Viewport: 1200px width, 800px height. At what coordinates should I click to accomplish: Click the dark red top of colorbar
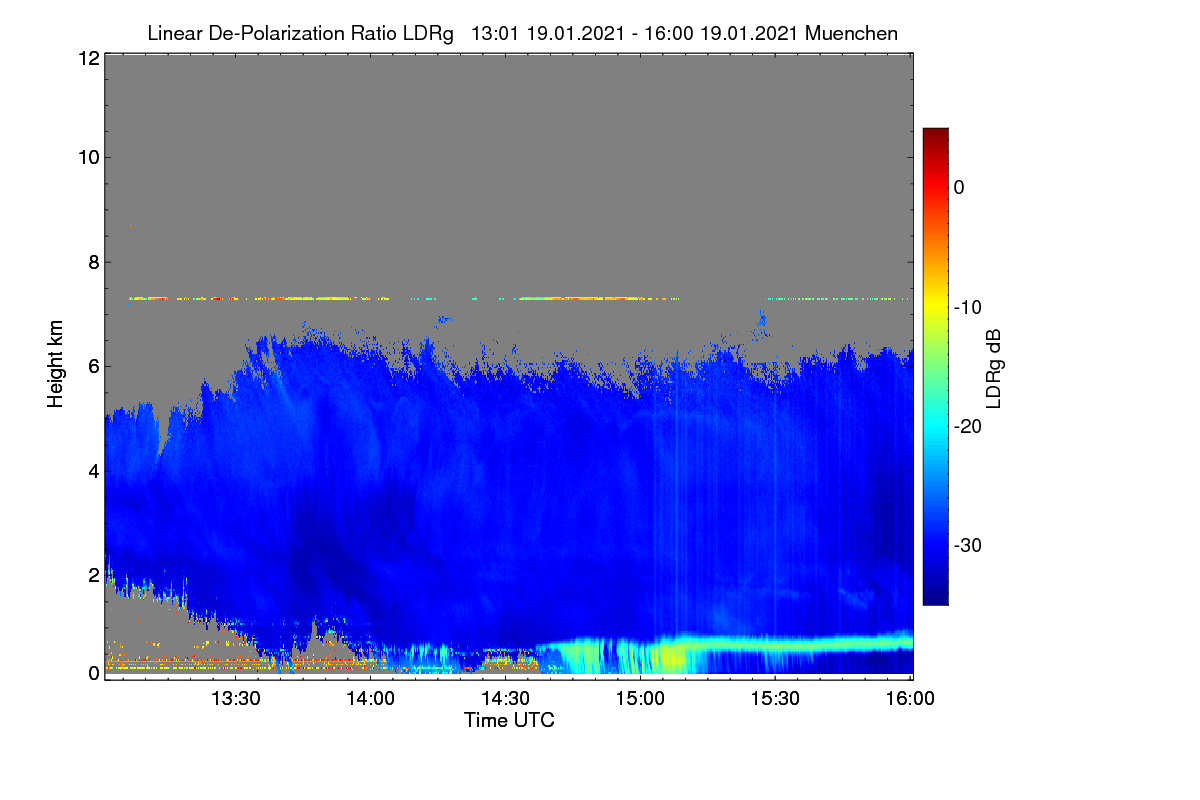point(935,133)
